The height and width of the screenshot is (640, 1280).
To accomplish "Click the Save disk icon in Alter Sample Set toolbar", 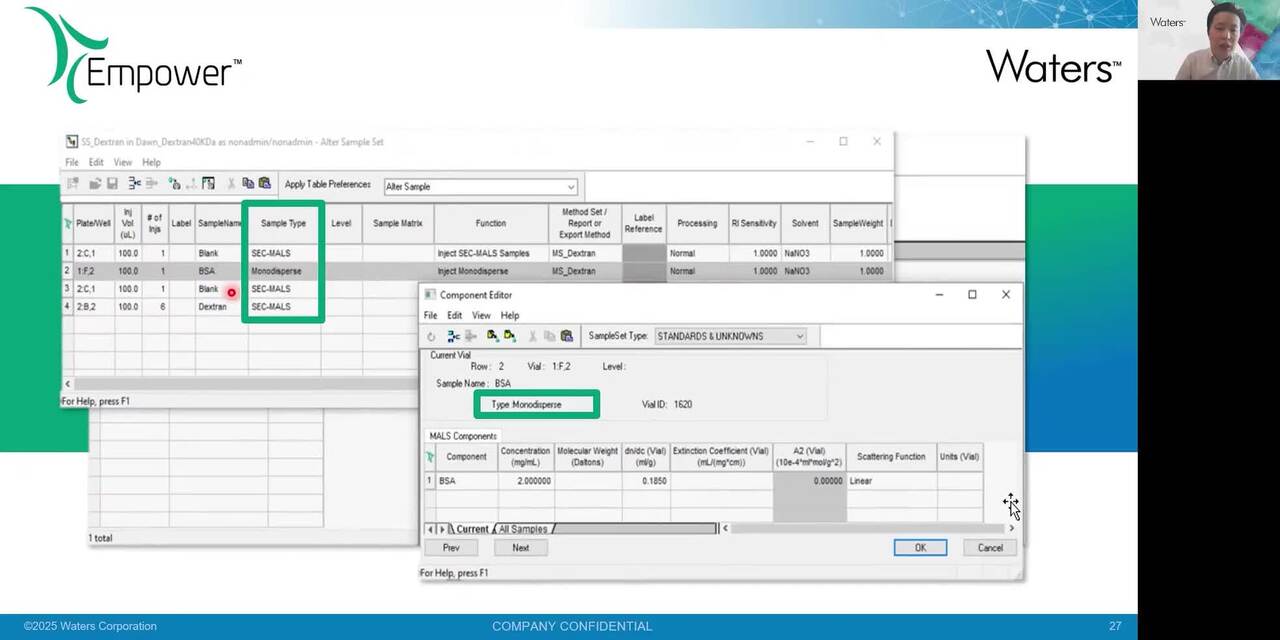I will tap(112, 184).
